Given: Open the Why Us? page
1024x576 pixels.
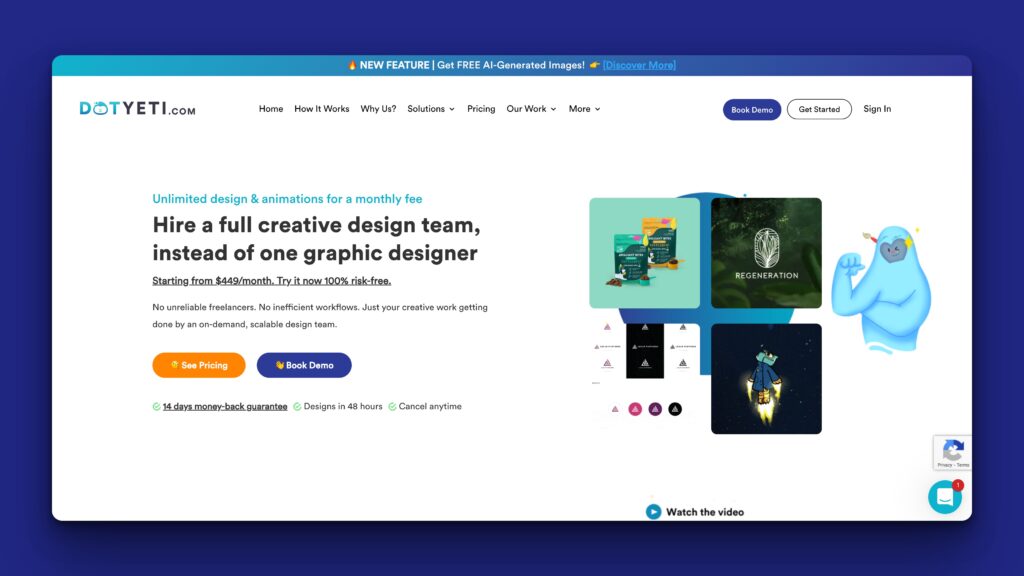Looking at the screenshot, I should (378, 109).
